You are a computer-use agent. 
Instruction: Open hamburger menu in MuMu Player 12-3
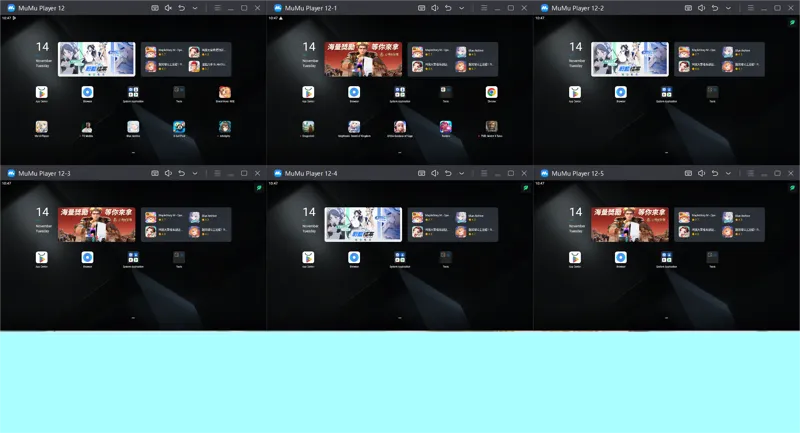click(x=217, y=173)
